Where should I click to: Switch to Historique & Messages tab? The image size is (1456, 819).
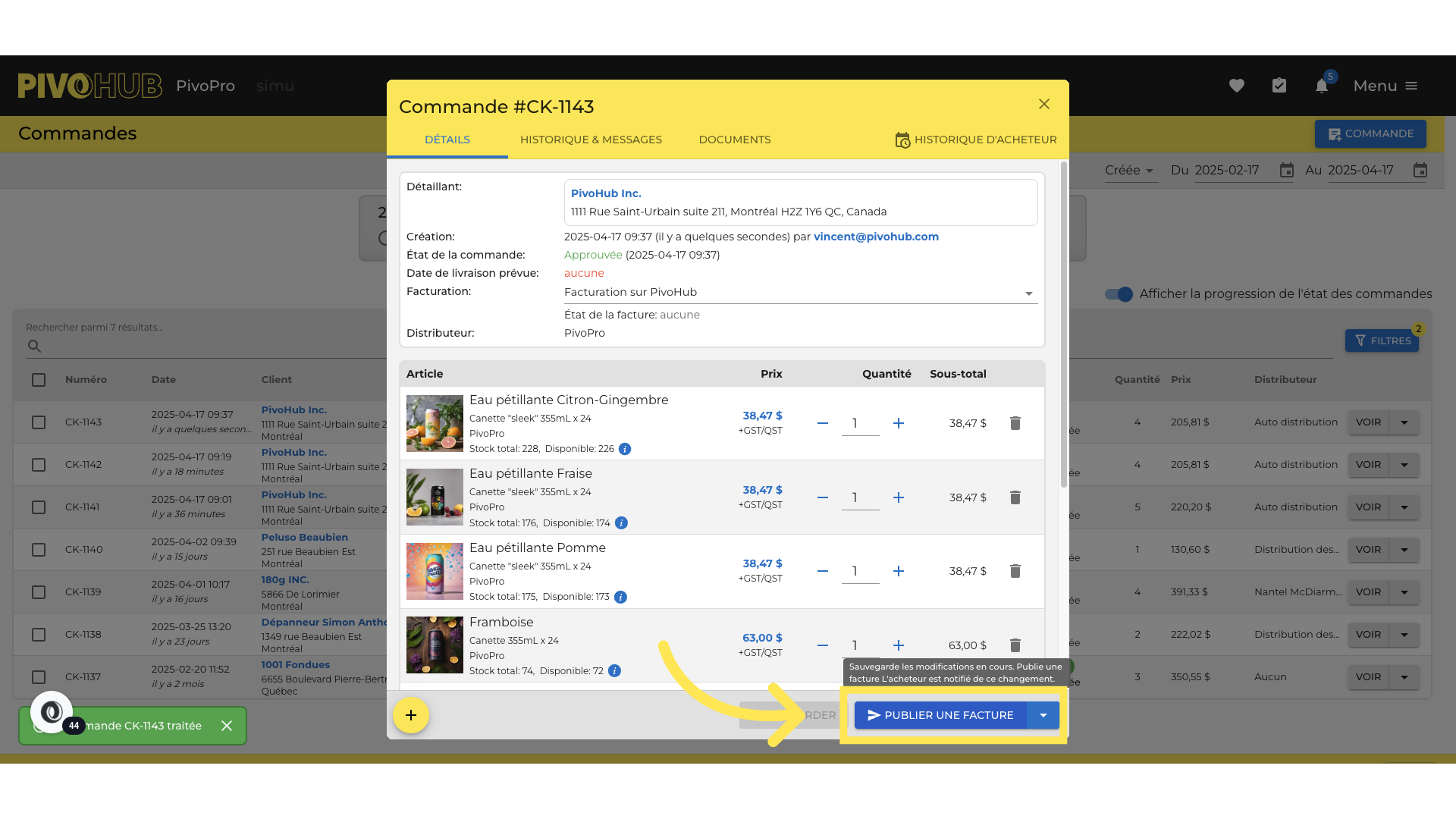click(591, 140)
